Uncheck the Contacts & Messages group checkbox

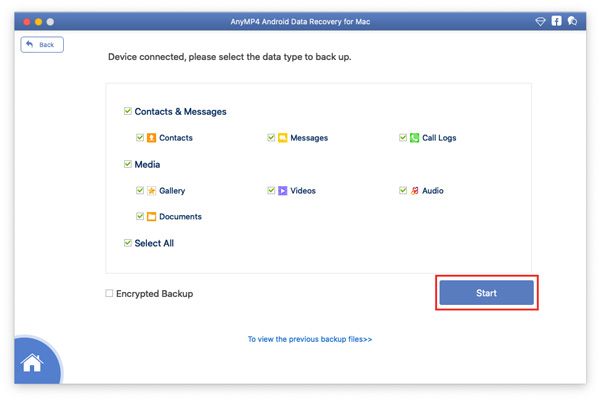click(128, 111)
